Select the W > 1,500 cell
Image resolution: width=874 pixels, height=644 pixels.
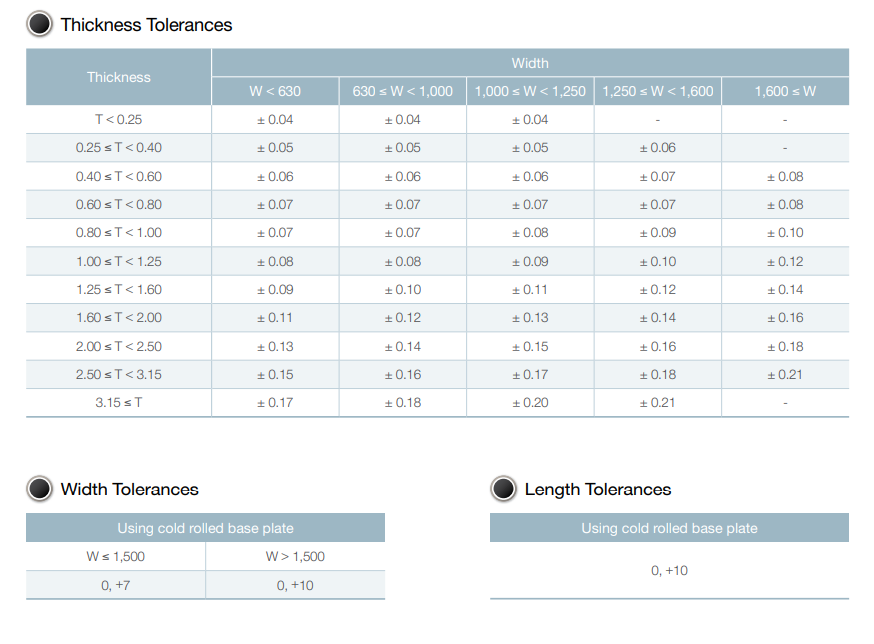click(295, 556)
